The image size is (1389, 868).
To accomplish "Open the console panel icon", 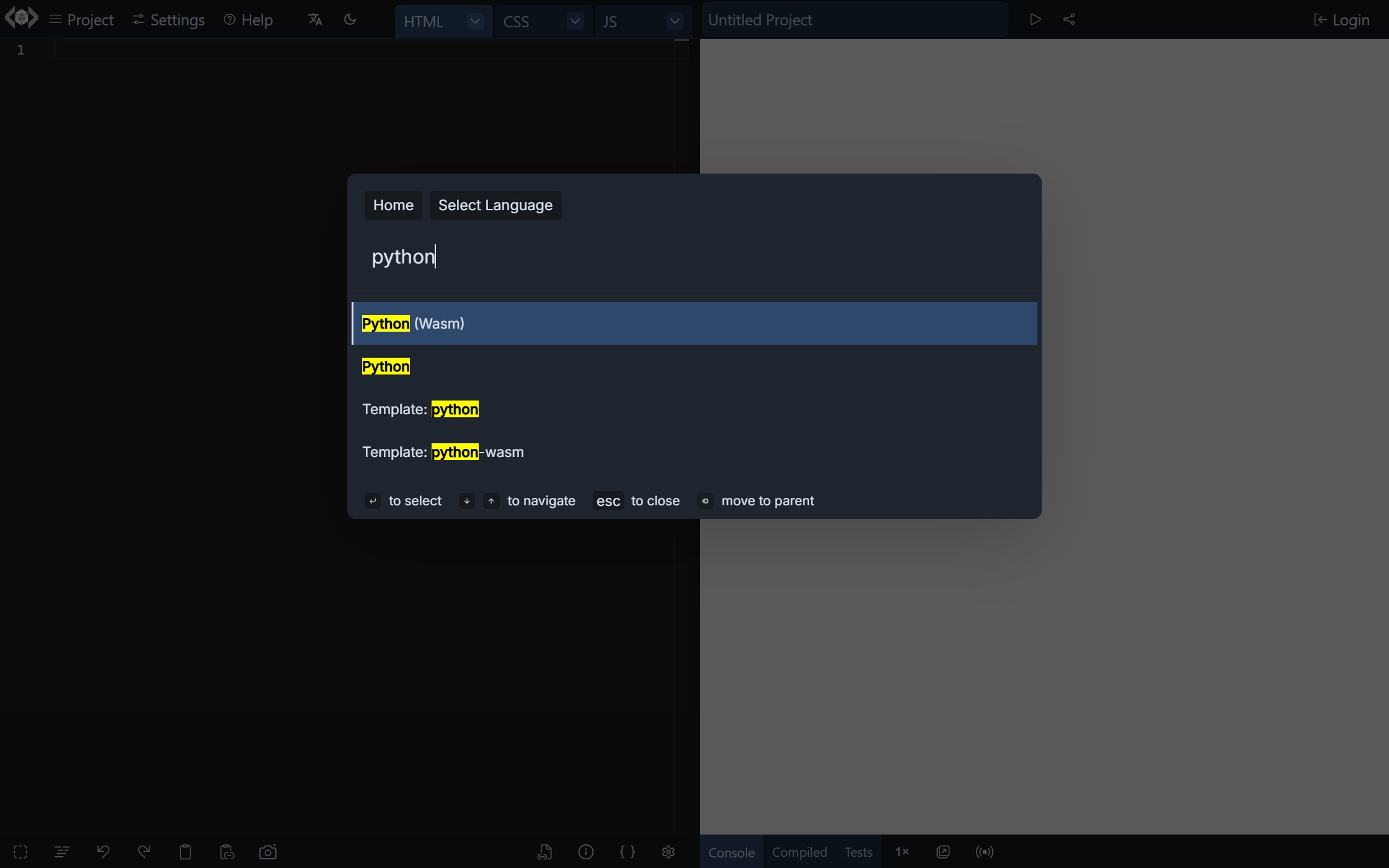I will point(730,852).
